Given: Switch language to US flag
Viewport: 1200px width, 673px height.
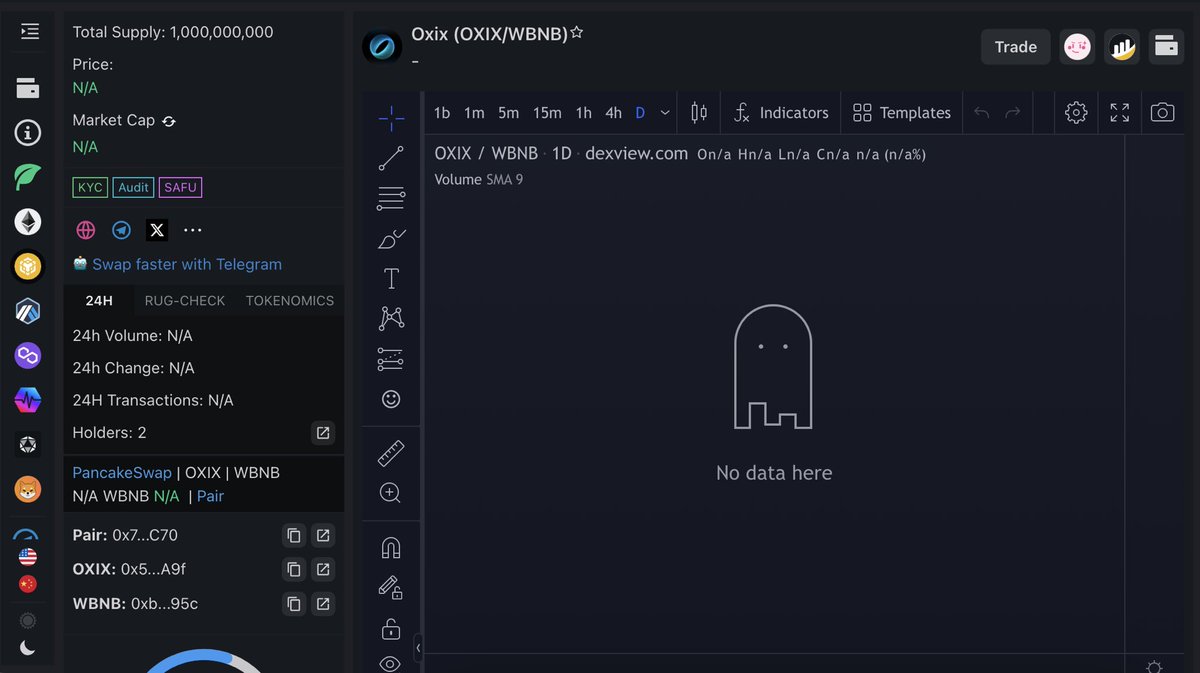Looking at the screenshot, I should pos(28,557).
